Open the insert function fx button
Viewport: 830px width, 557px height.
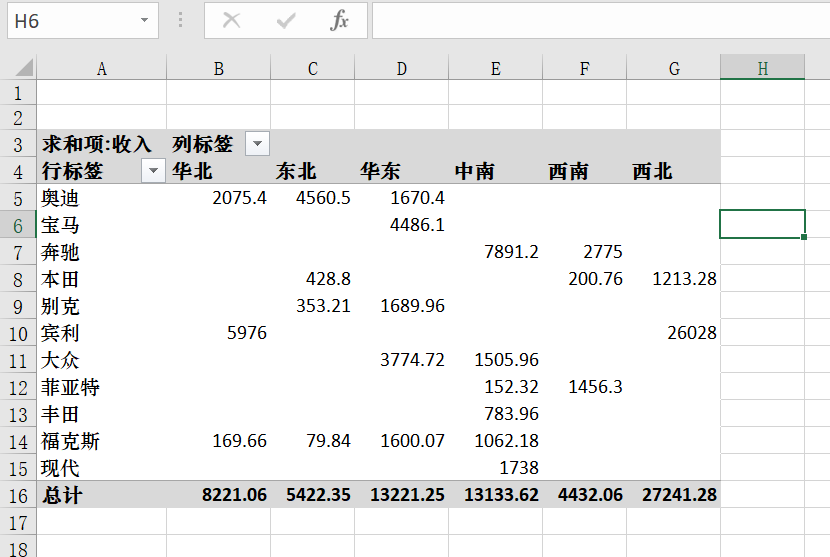[339, 21]
